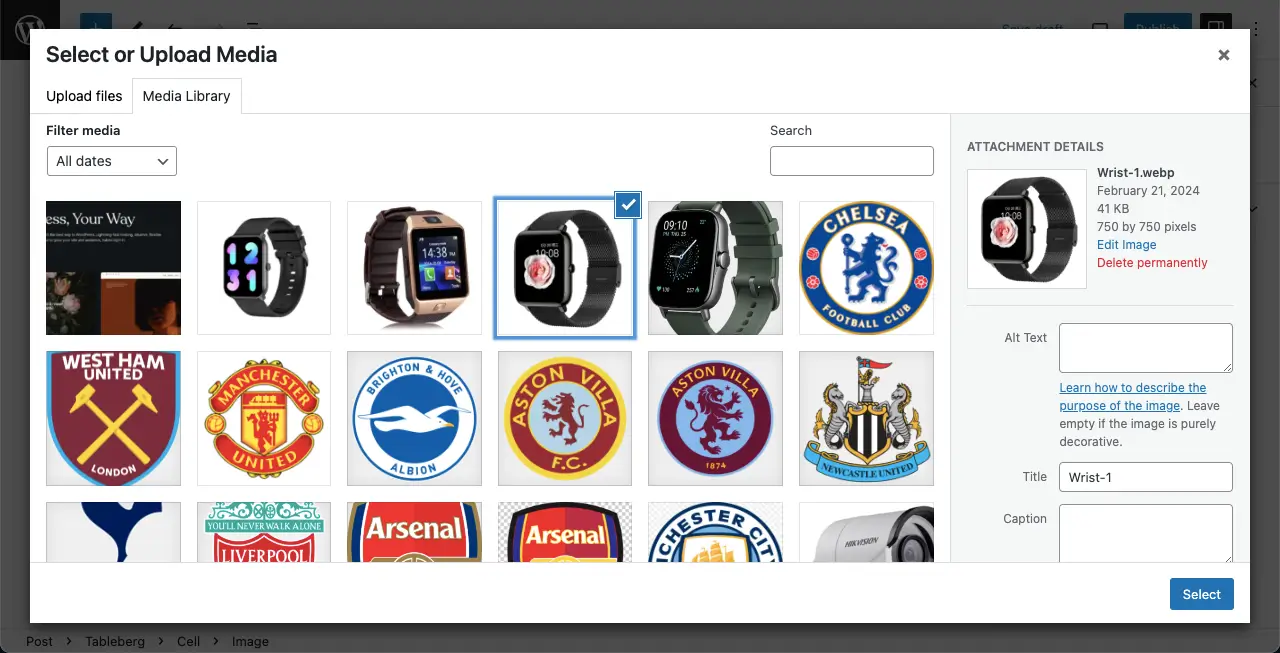The image size is (1280, 653).
Task: Open the Edit Image link
Action: (x=1126, y=245)
